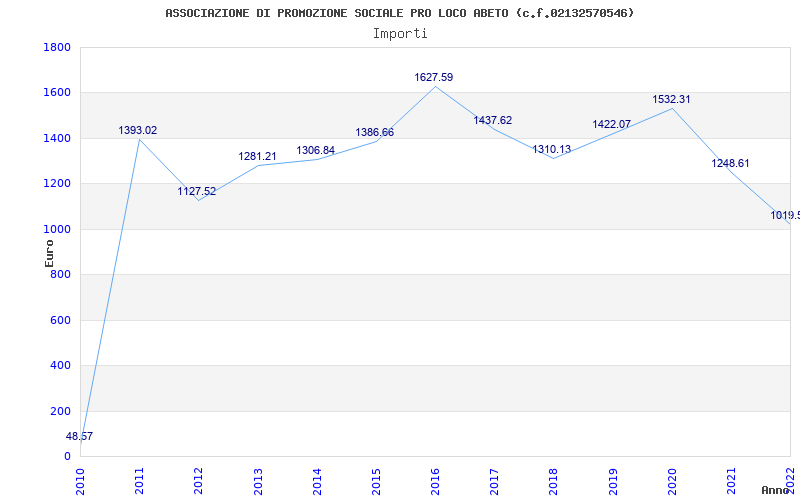Select the 1306.84 data label
The width and height of the screenshot is (800, 500).
[x=316, y=151]
